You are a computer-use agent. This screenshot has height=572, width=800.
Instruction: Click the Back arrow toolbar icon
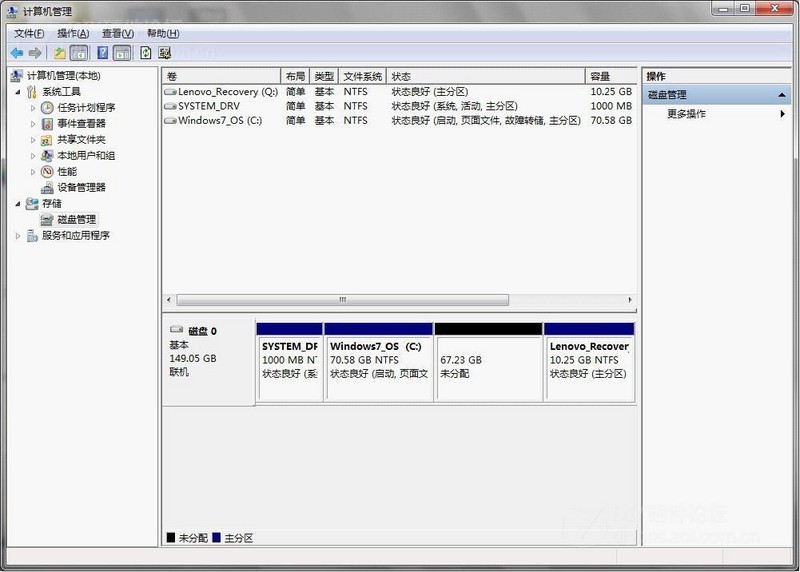17,53
